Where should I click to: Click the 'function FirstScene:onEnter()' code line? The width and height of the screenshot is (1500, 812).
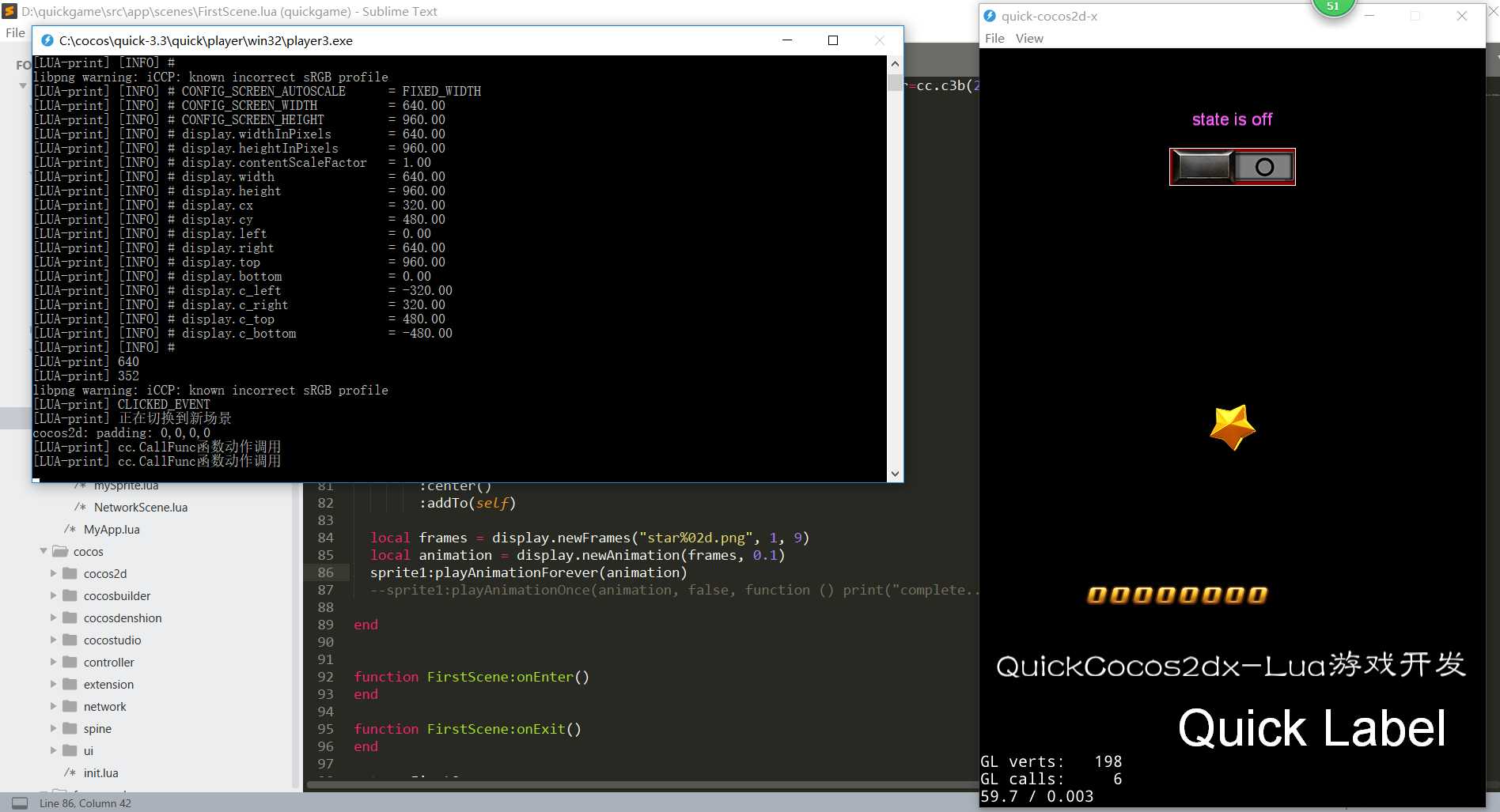pyautogui.click(x=472, y=677)
